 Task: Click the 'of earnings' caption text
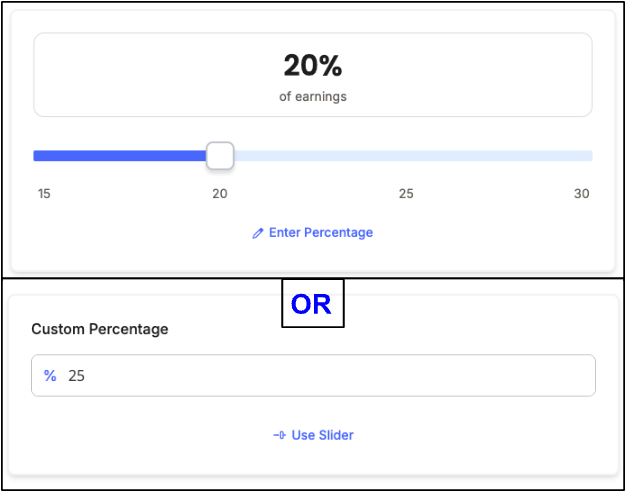pyautogui.click(x=313, y=97)
